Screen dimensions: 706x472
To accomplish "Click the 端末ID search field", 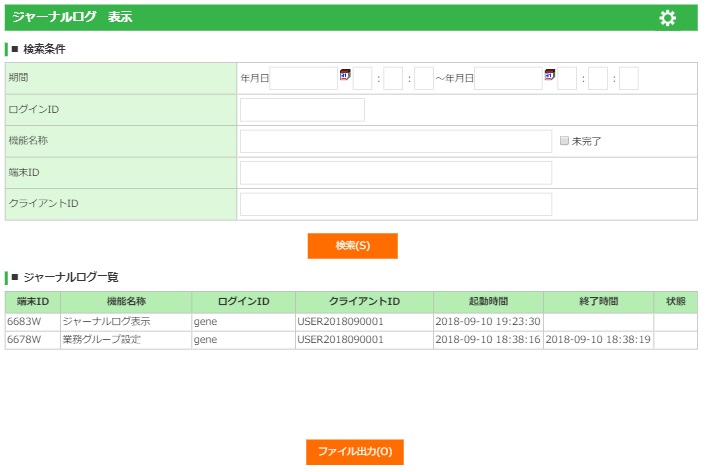I will coord(395,173).
